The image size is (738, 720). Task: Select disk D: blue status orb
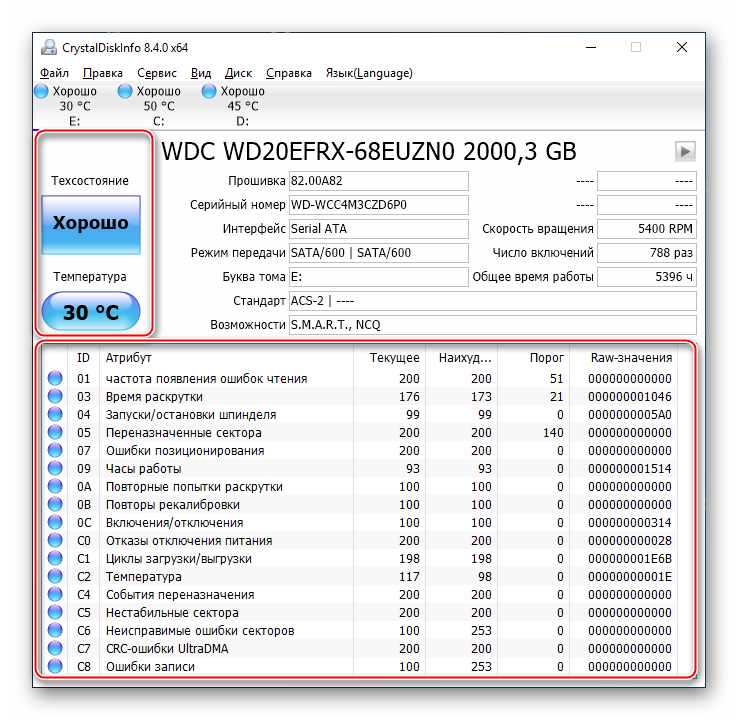209,91
